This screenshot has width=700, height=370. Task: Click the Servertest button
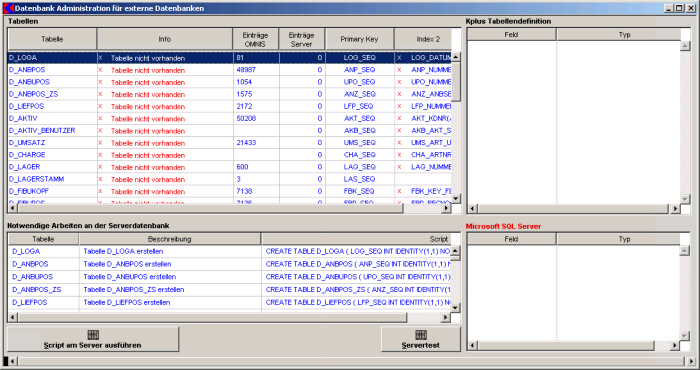(x=421, y=339)
